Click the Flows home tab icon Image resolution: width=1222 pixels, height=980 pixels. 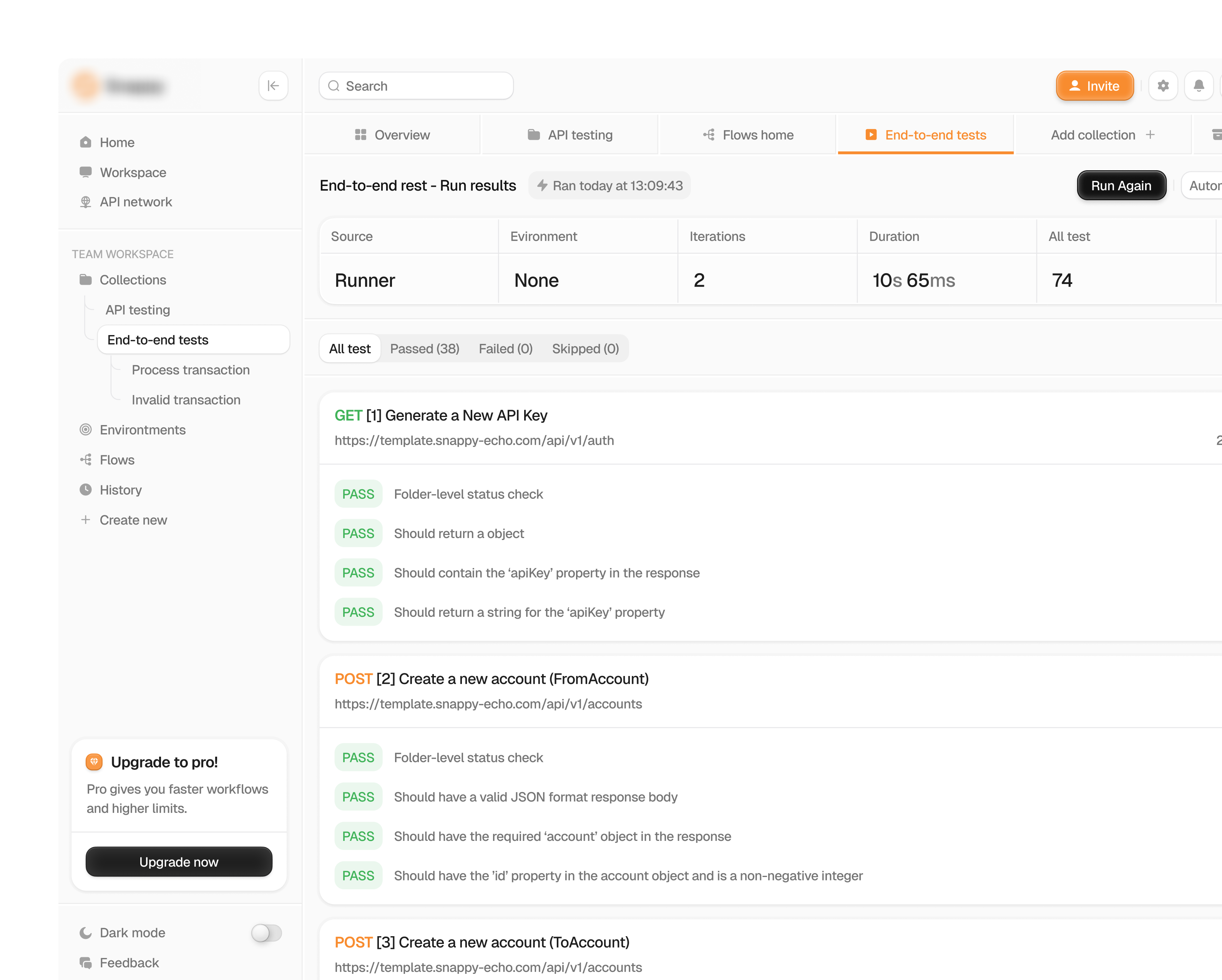pos(709,135)
